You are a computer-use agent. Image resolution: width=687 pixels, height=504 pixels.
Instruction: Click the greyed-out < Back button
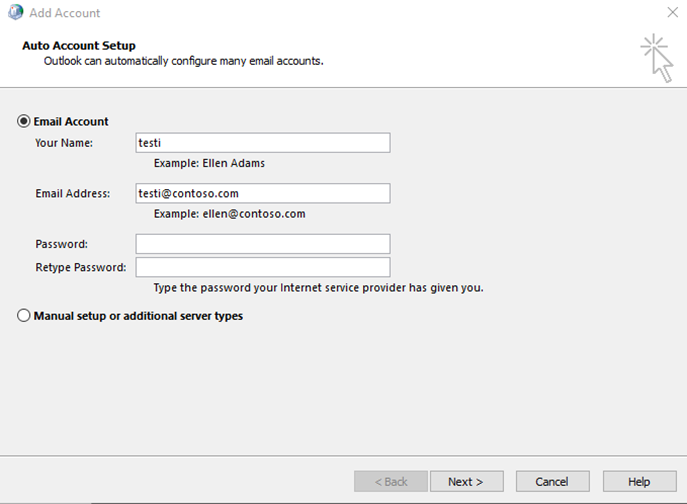click(391, 482)
